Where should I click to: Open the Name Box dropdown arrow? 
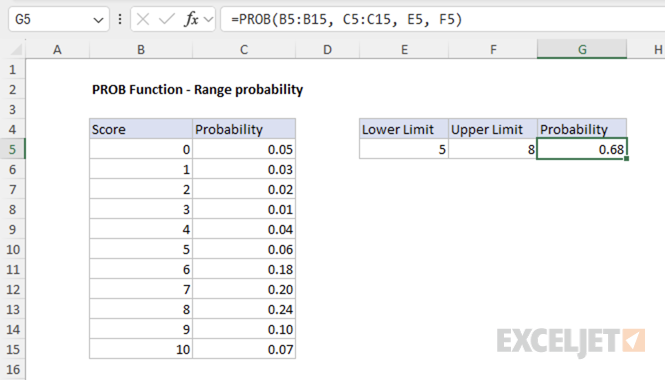[98, 20]
